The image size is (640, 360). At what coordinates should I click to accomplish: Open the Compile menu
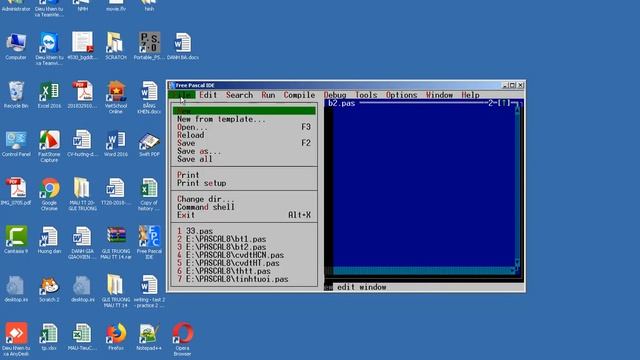299,95
